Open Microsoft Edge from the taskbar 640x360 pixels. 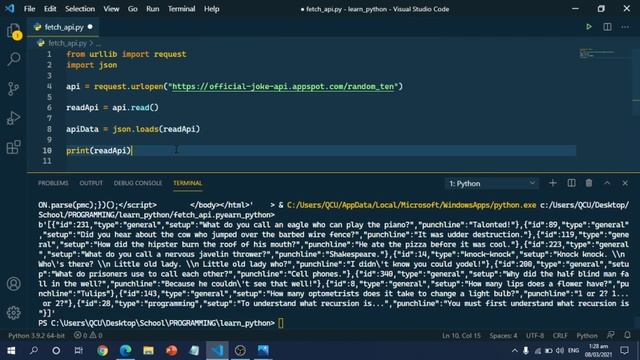click(x=125, y=350)
